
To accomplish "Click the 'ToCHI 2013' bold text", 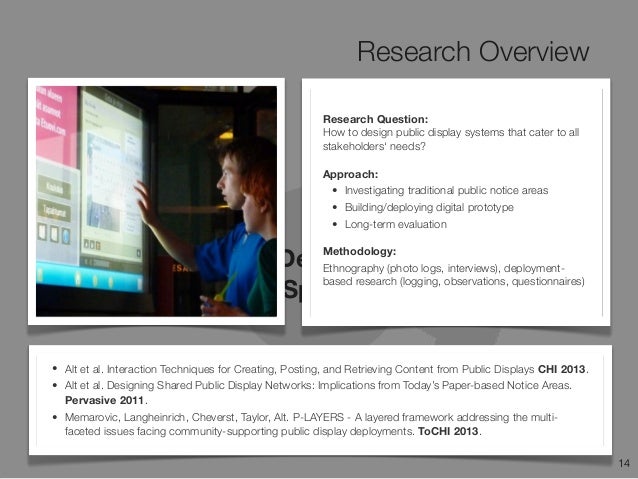I will pyautogui.click(x=448, y=431).
